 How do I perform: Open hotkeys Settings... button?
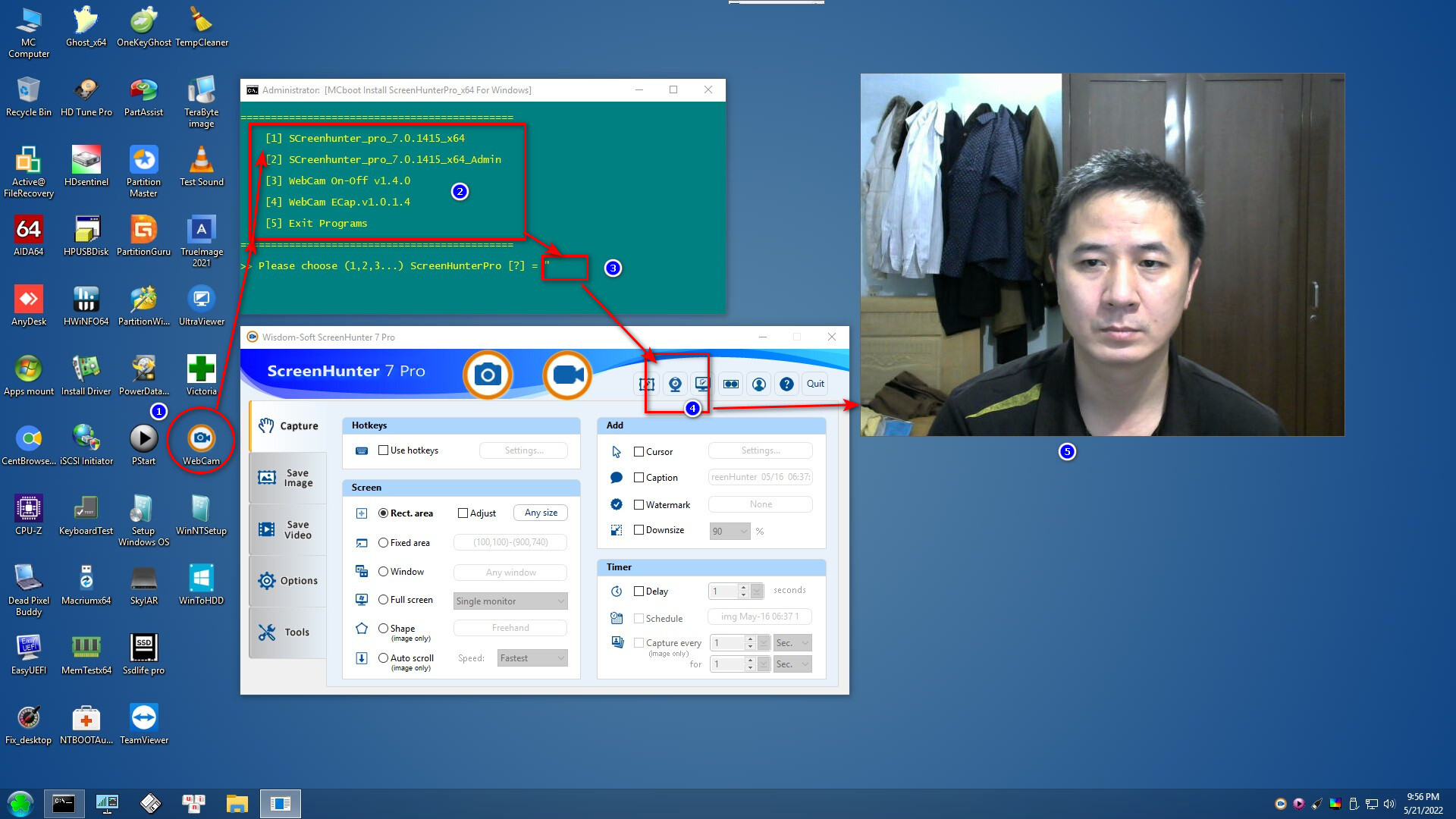pos(523,450)
